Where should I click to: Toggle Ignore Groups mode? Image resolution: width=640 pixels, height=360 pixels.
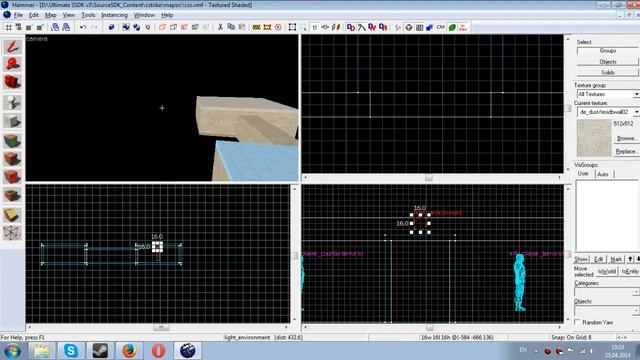pos(148,27)
